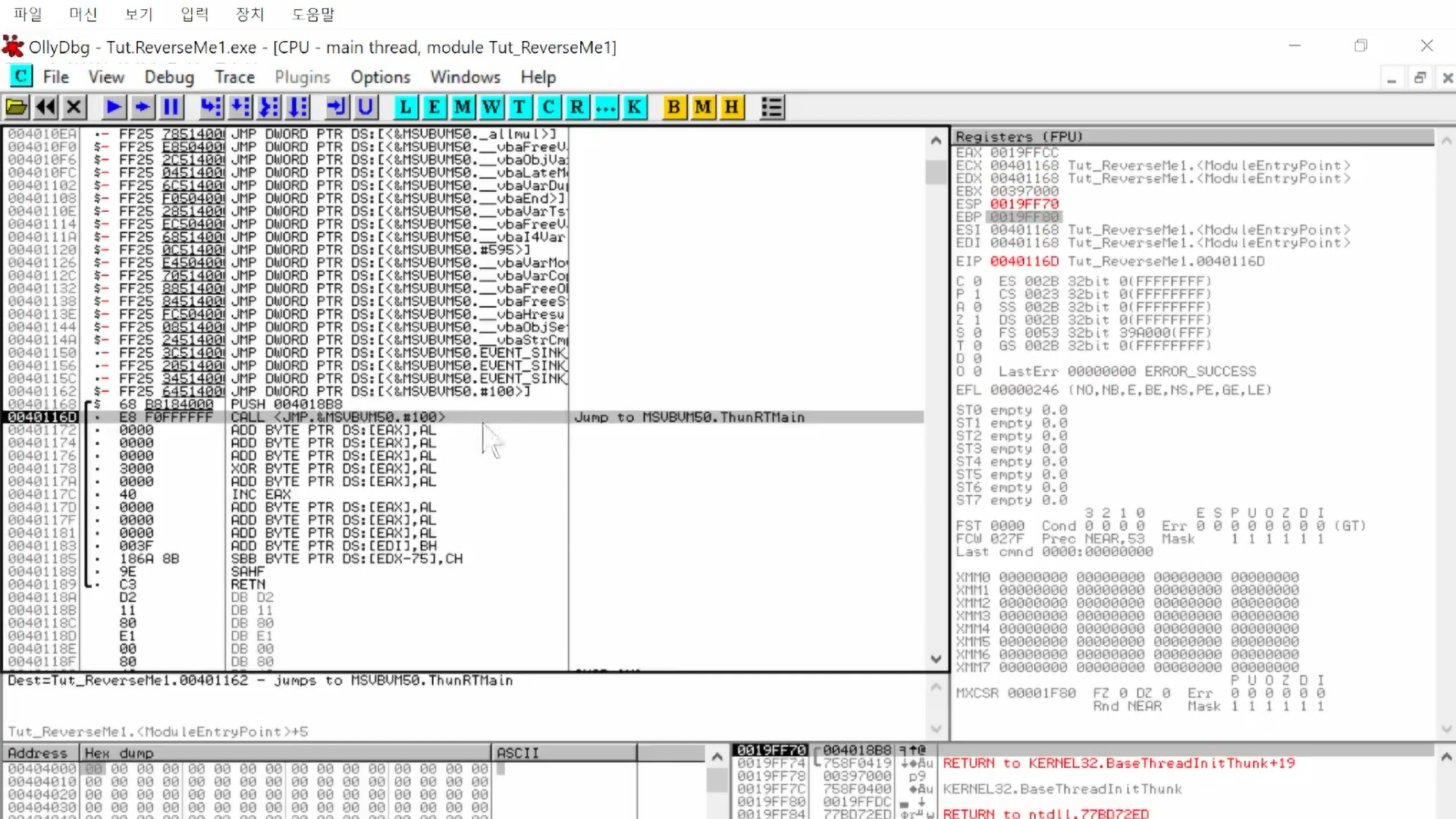Click the Execute till user code U icon
Screen dimensions: 1456x819
tap(366, 107)
